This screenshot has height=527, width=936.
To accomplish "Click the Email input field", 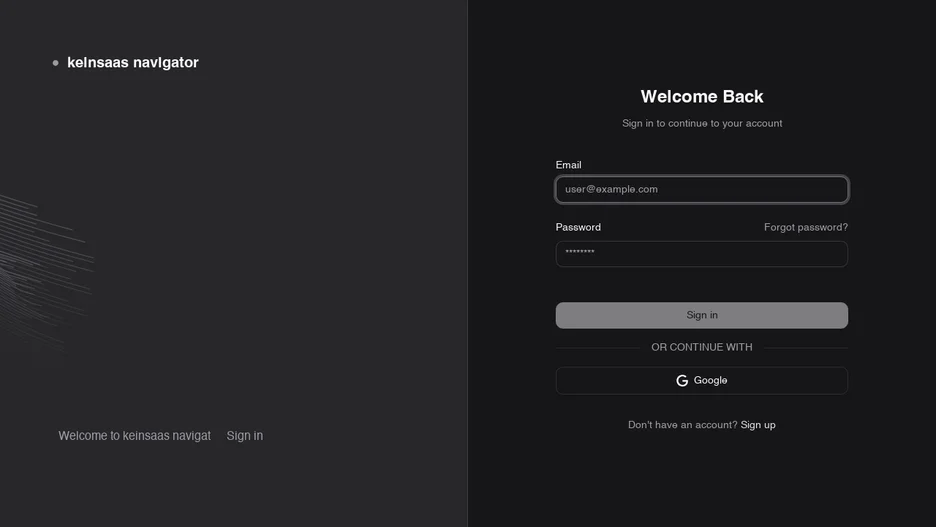I will pos(701,189).
